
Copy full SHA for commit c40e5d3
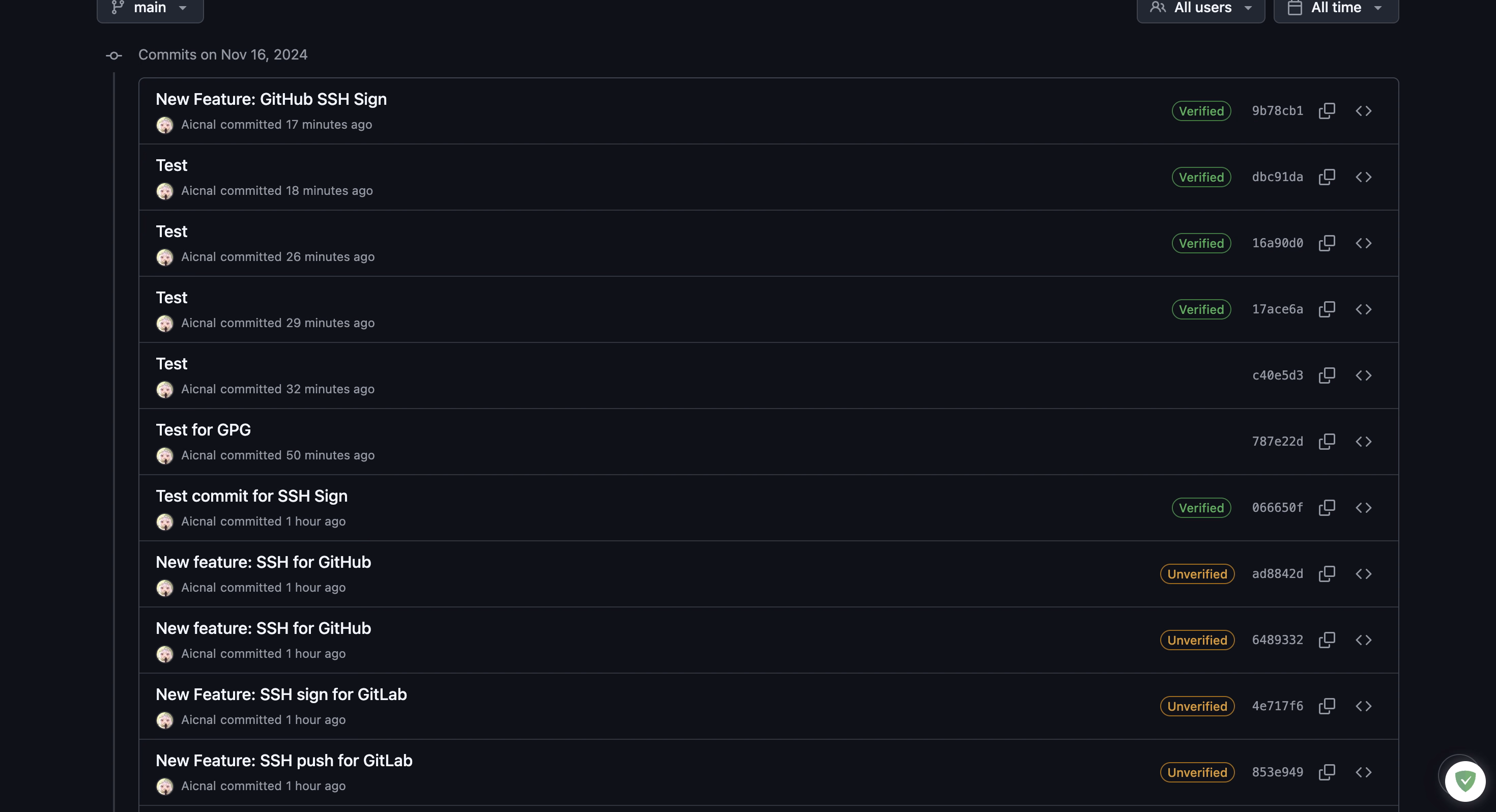(1327, 376)
